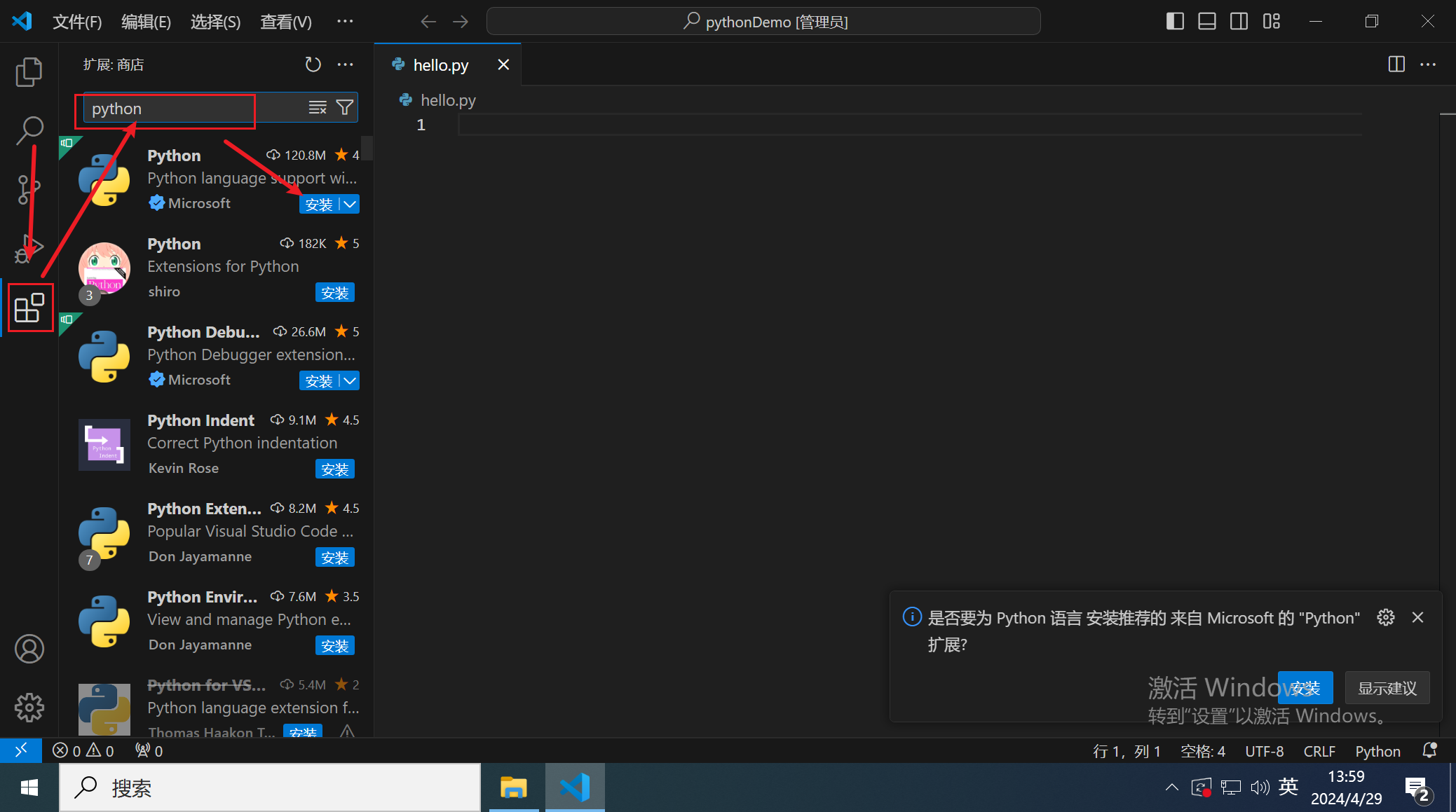Open Views and More Actions in extensions header
Viewport: 1456px width, 812px height.
click(x=346, y=64)
